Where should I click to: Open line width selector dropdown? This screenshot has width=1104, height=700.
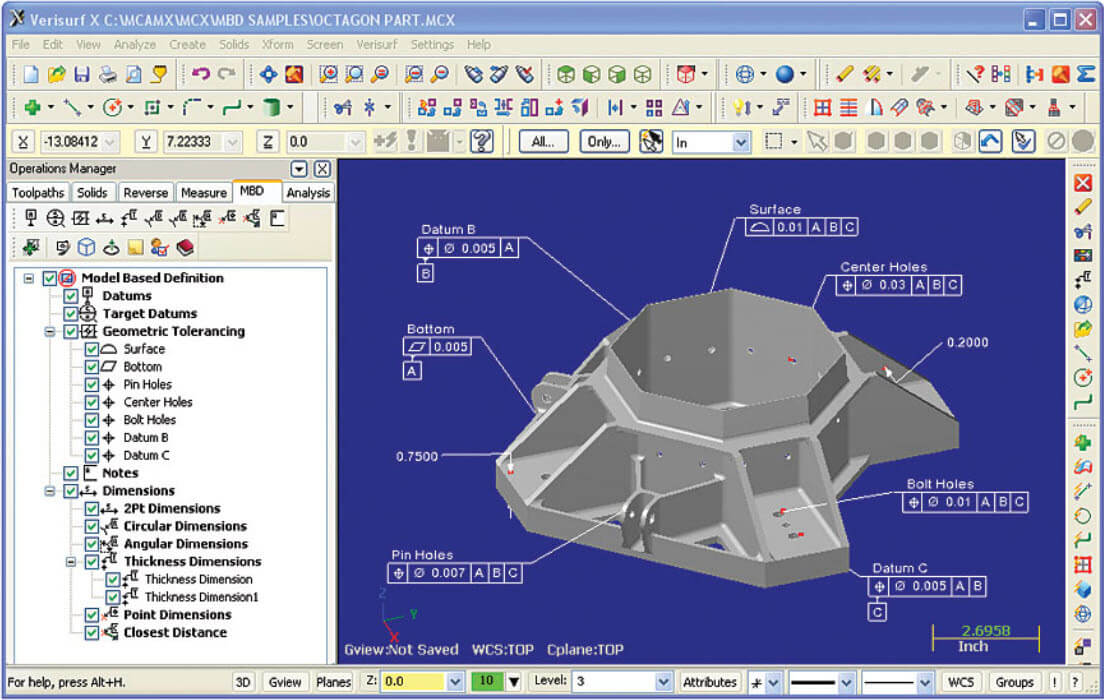[846, 682]
